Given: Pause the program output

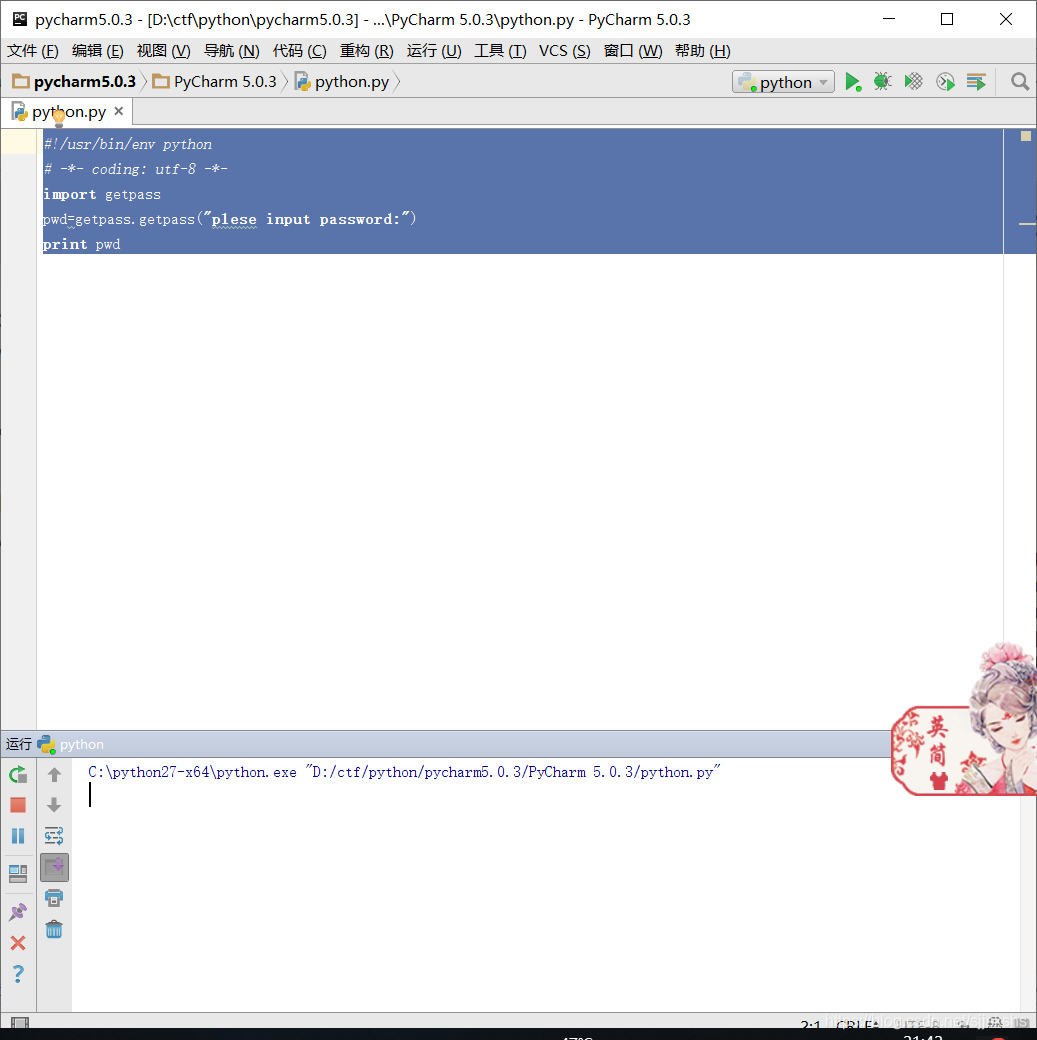Looking at the screenshot, I should pyautogui.click(x=18, y=836).
